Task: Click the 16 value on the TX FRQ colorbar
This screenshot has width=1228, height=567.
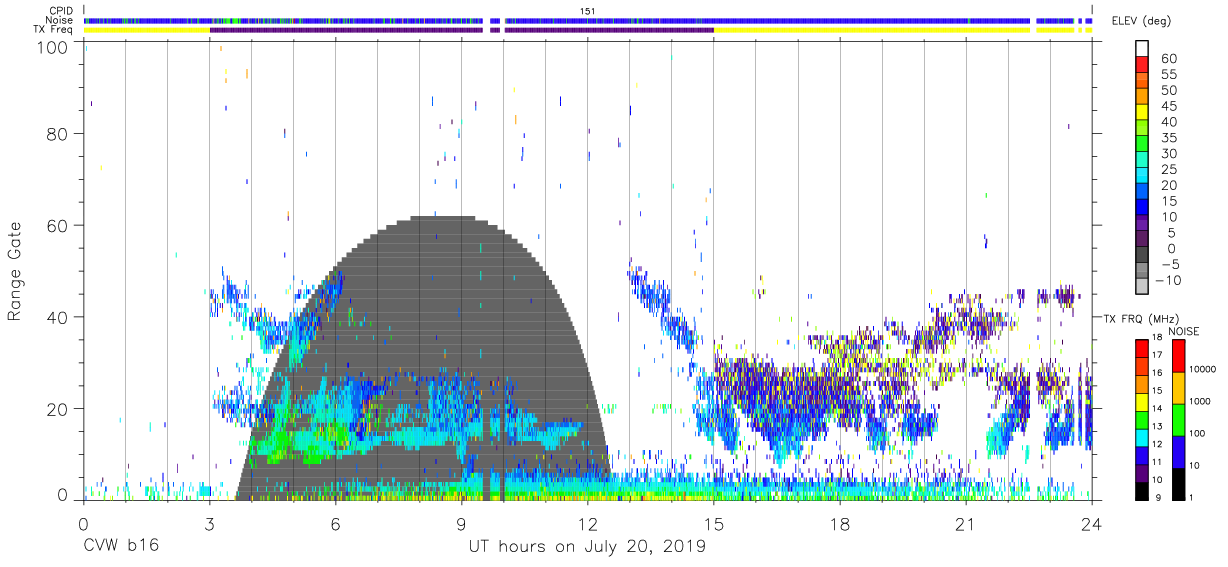Action: tap(1160, 373)
